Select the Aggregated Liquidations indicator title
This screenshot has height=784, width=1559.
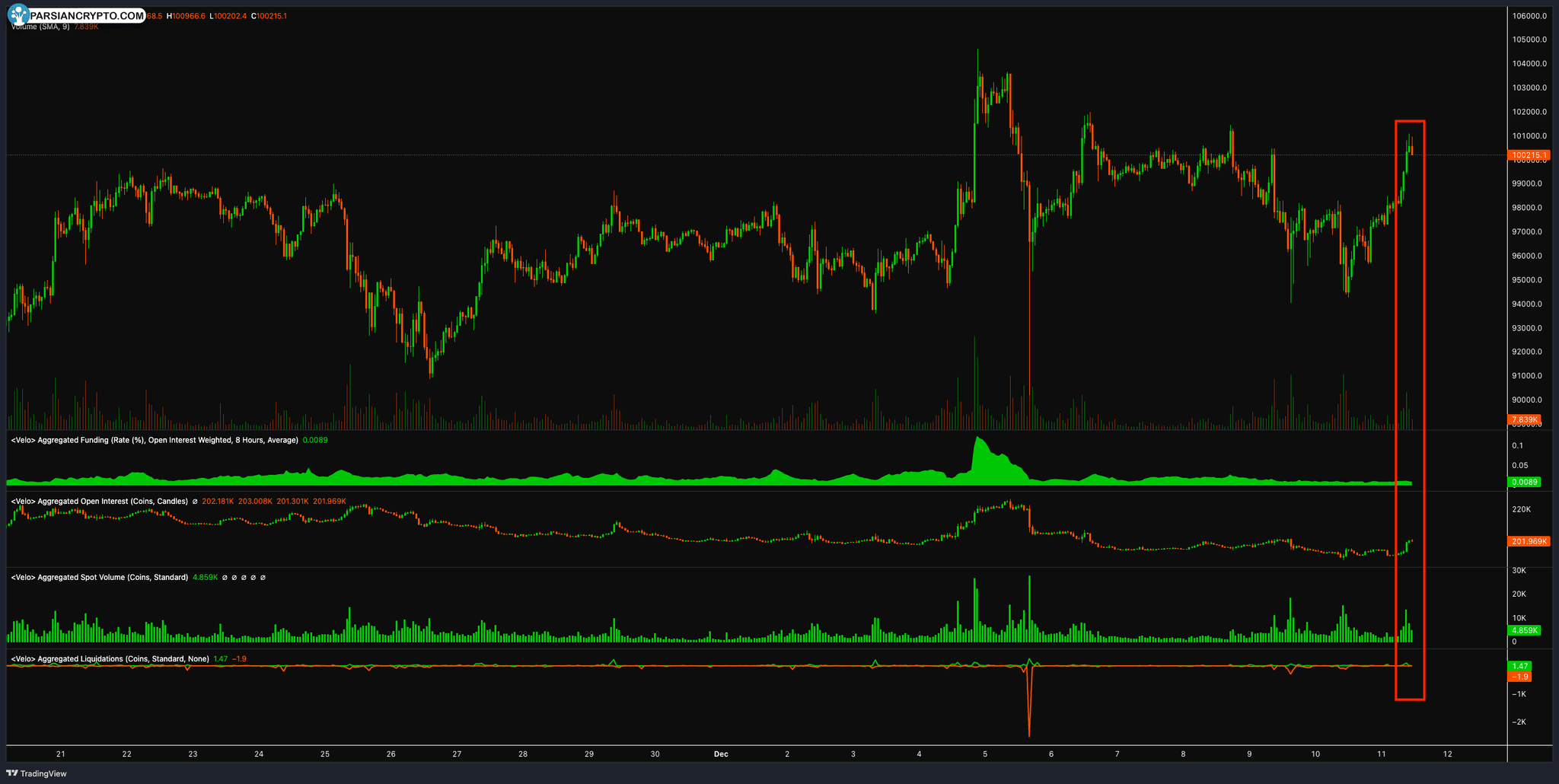(110, 658)
